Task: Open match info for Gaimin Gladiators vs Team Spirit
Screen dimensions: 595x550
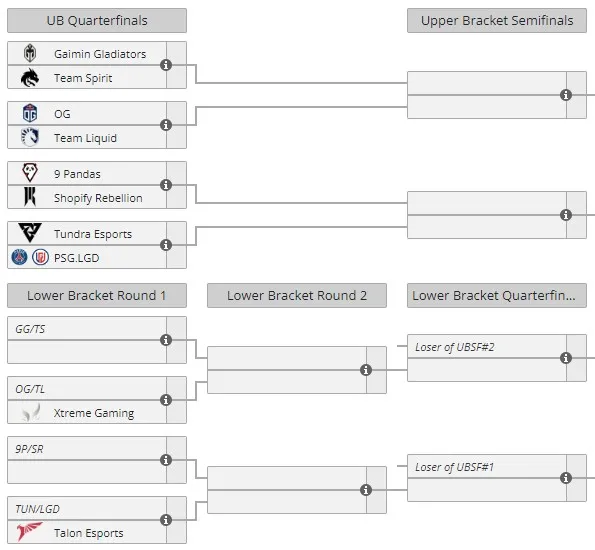Action: [166, 65]
